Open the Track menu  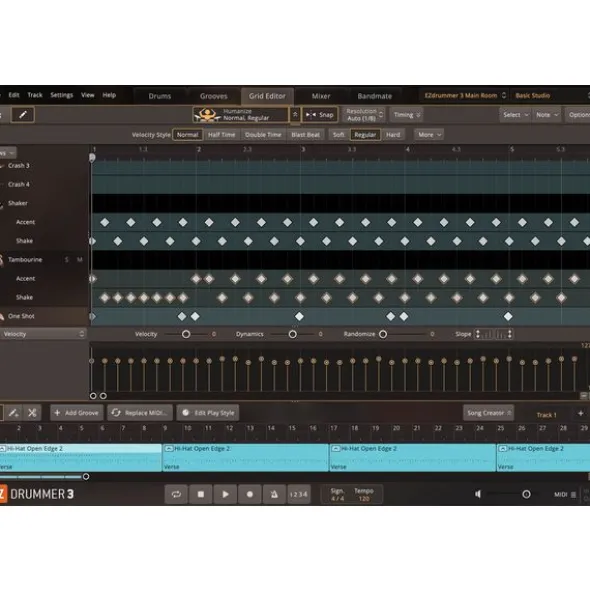pos(35,95)
